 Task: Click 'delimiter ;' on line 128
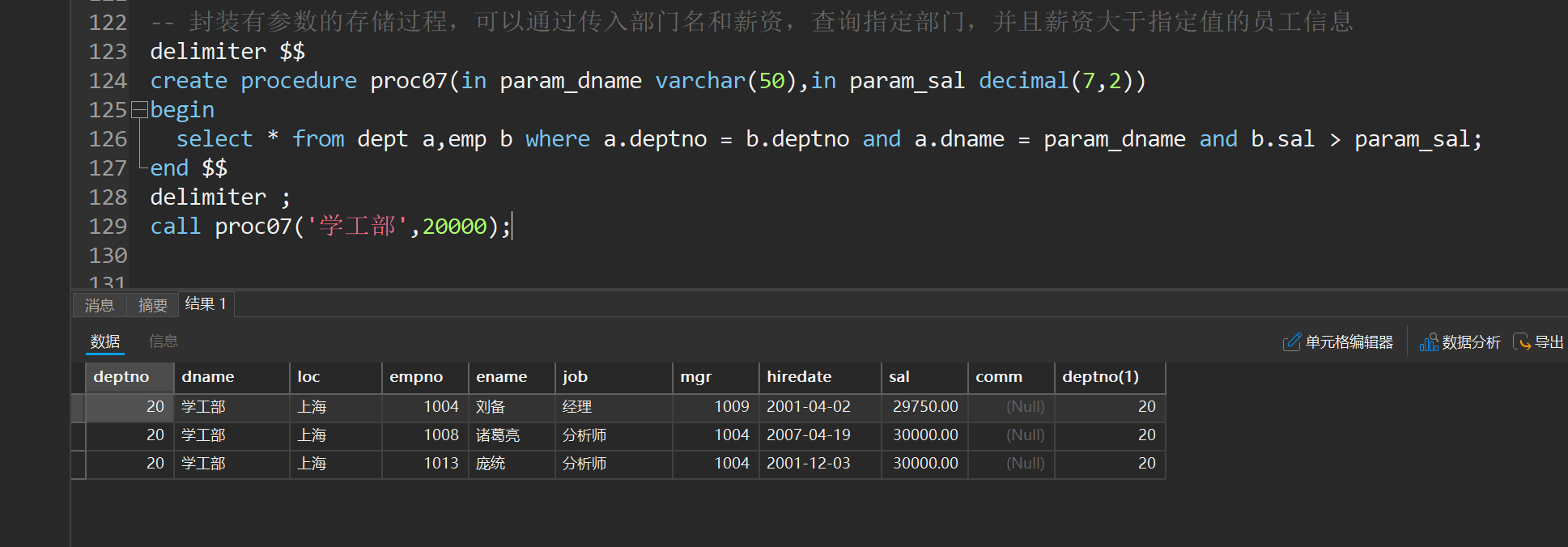pyautogui.click(x=220, y=197)
